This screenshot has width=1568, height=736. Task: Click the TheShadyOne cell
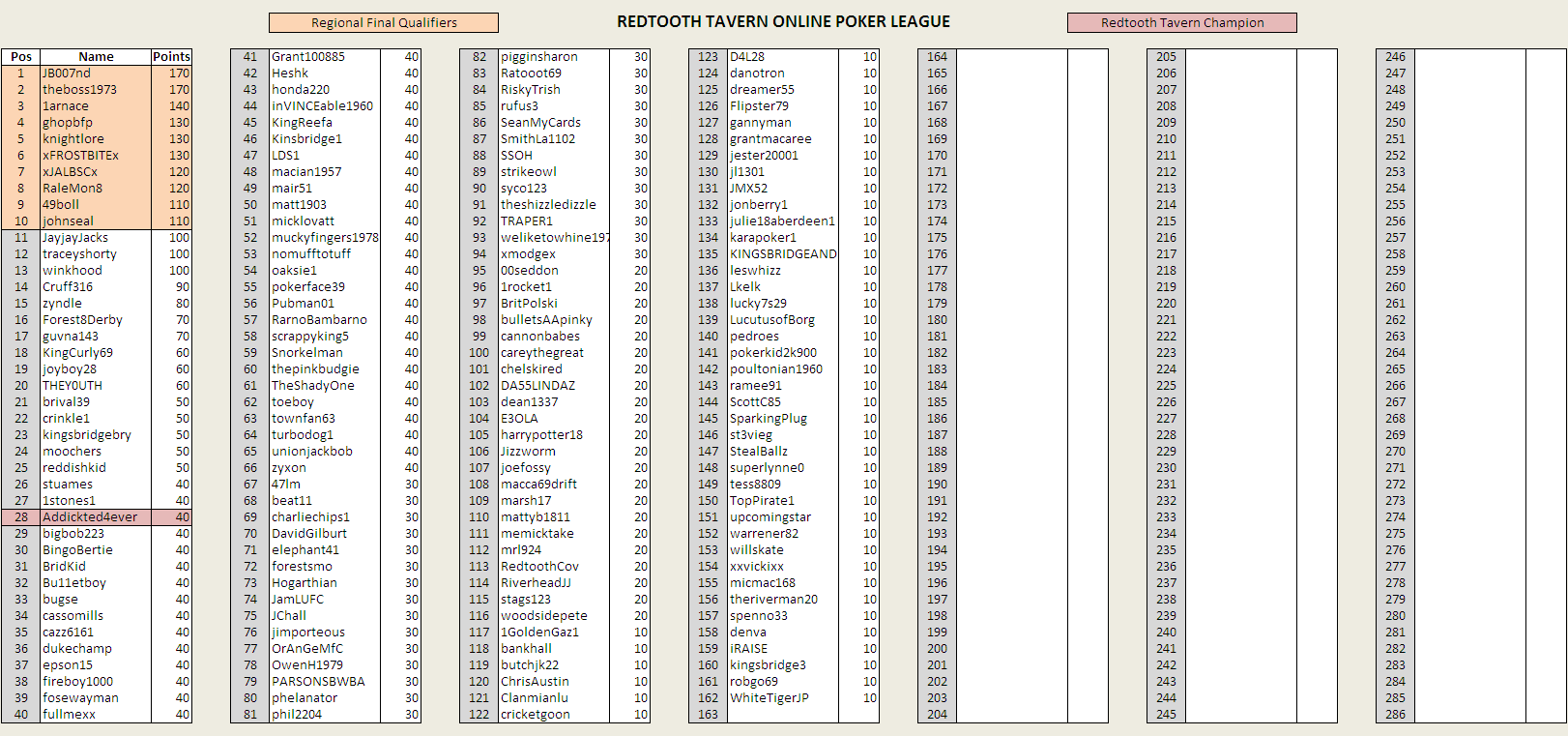[x=325, y=386]
